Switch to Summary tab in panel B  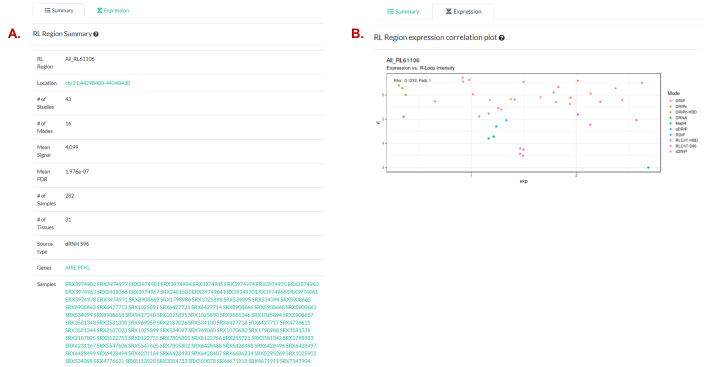(403, 11)
